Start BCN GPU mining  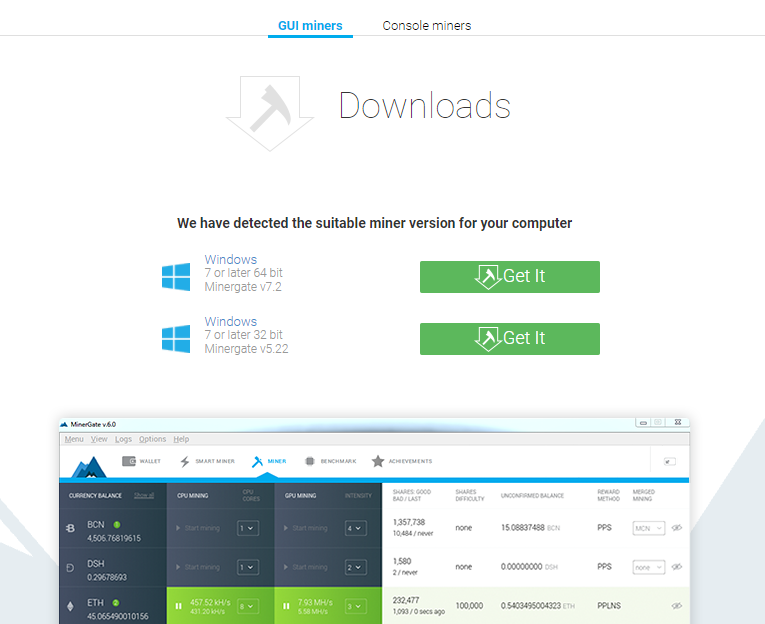[x=305, y=528]
